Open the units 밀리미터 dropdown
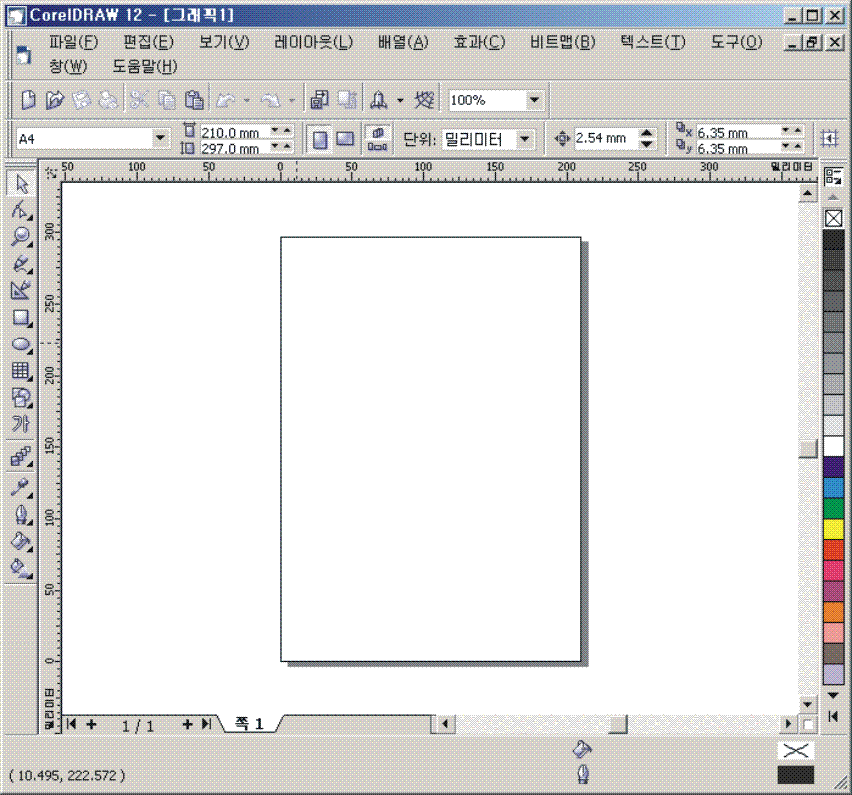The height and width of the screenshot is (795, 852). [x=527, y=139]
